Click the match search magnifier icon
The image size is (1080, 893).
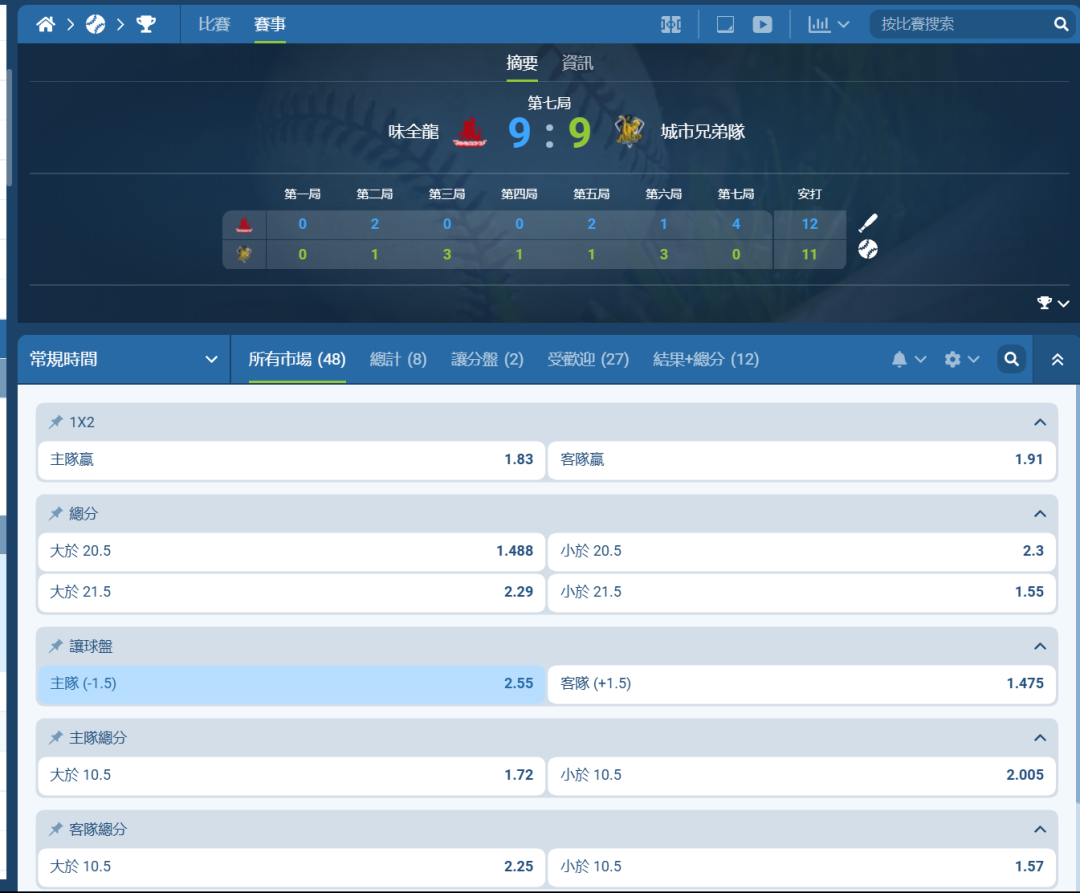pos(1061,25)
